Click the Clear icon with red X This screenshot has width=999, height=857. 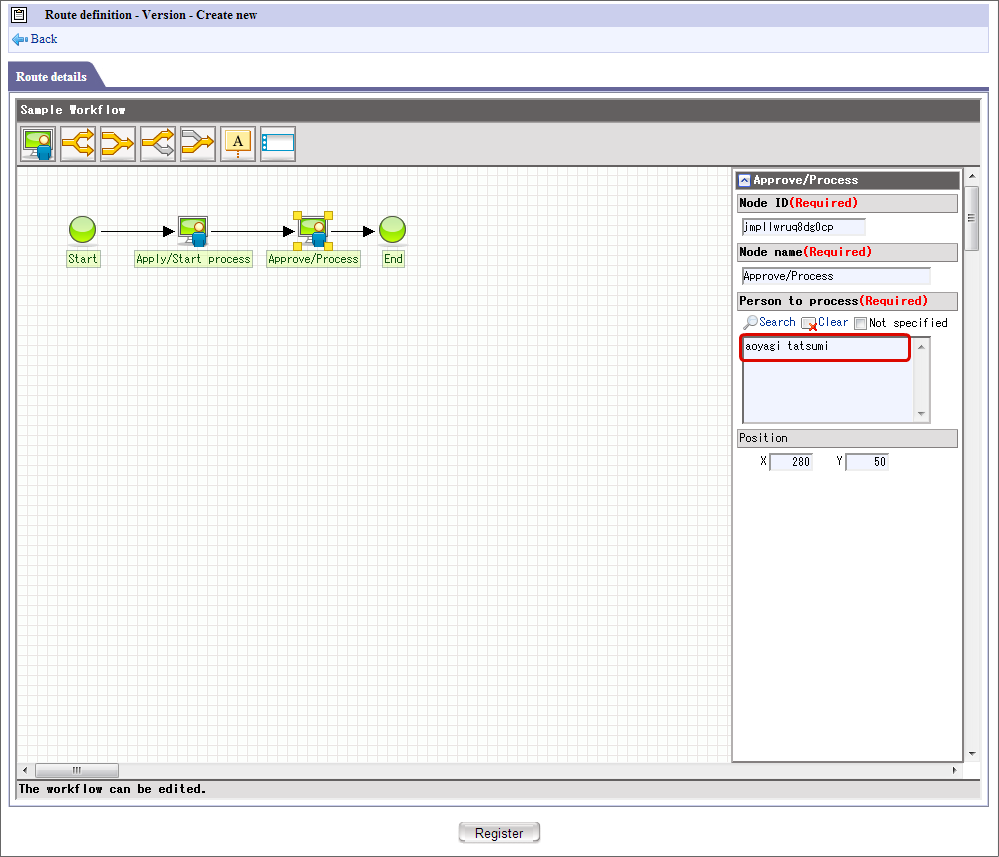(809, 324)
